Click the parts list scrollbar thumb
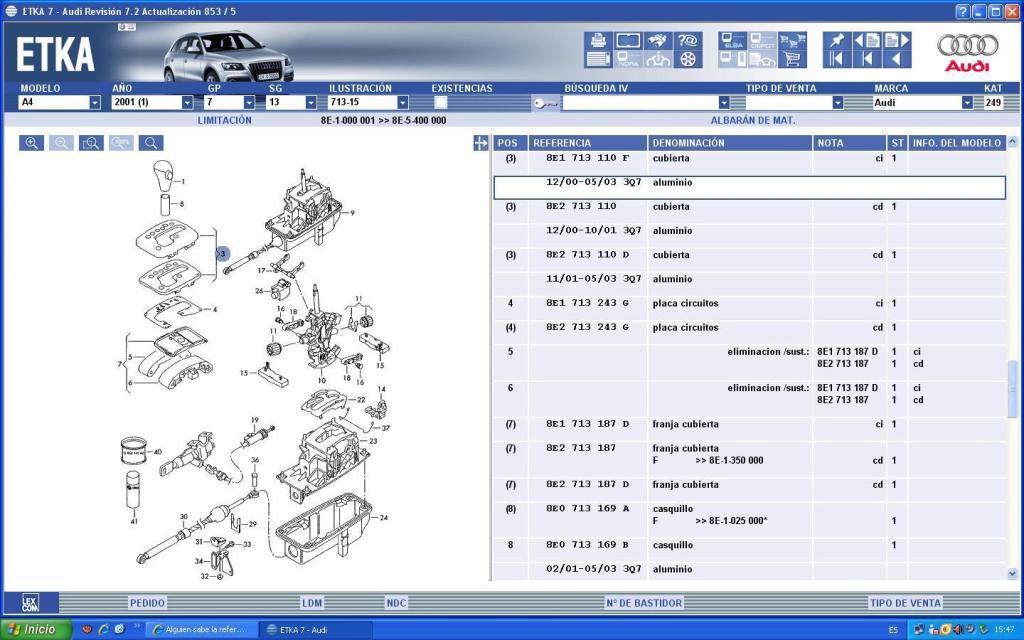The height and width of the screenshot is (640, 1024). pos(1012,389)
